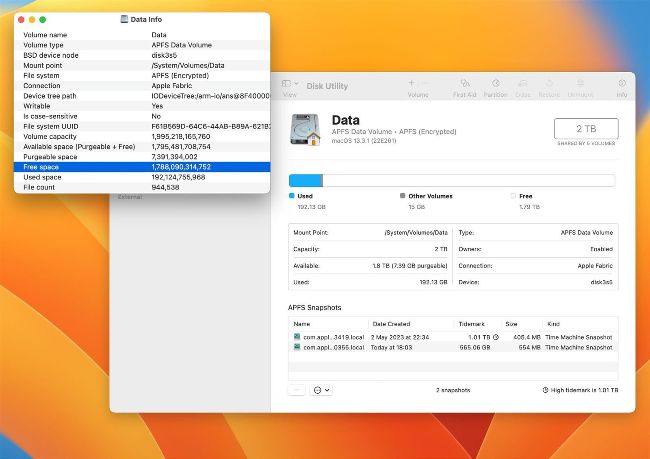650x459 pixels.
Task: Open the Info toolbar icon
Action: [x=621, y=84]
